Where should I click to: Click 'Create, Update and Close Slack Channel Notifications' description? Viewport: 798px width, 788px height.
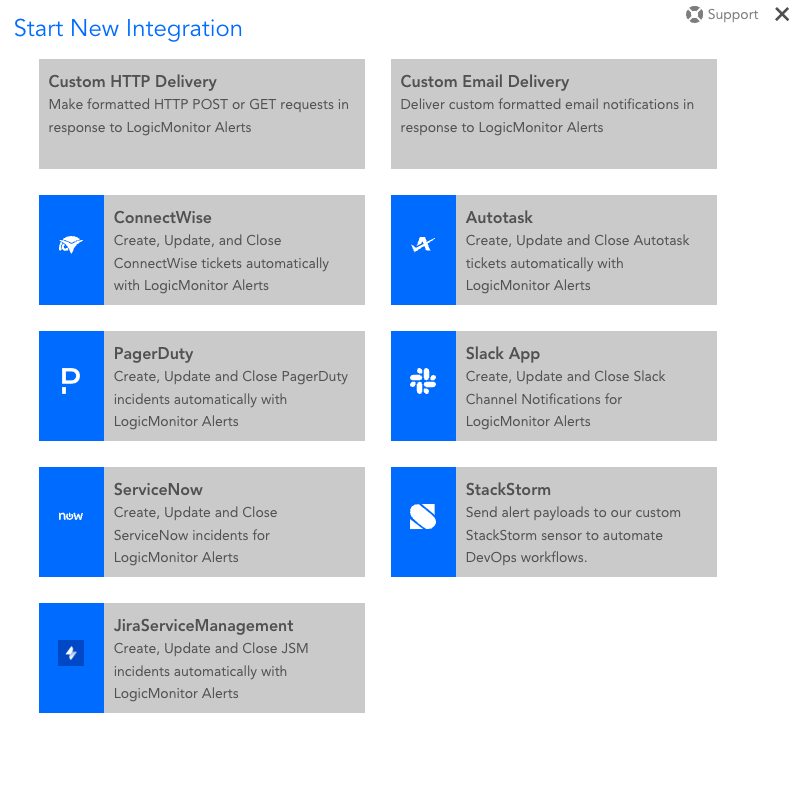pyautogui.click(x=565, y=399)
